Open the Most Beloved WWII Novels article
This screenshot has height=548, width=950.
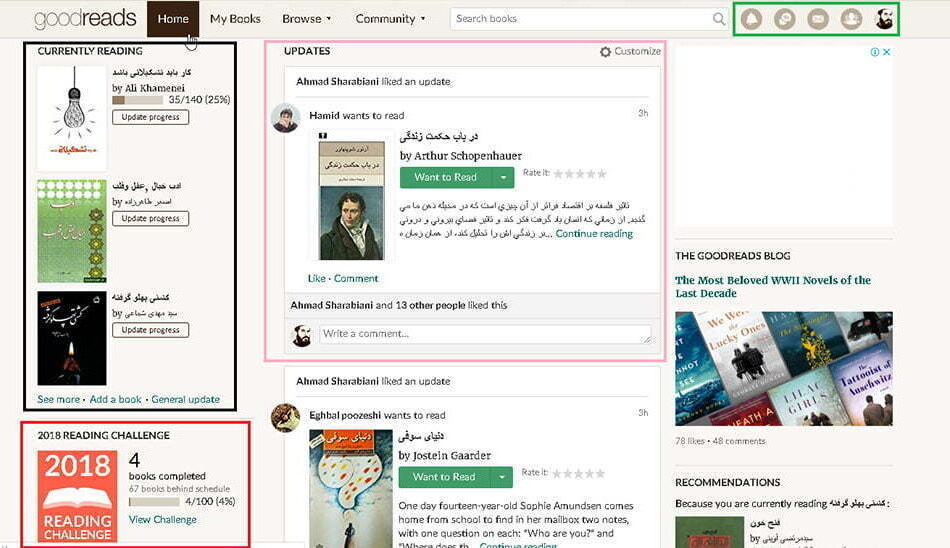point(772,286)
